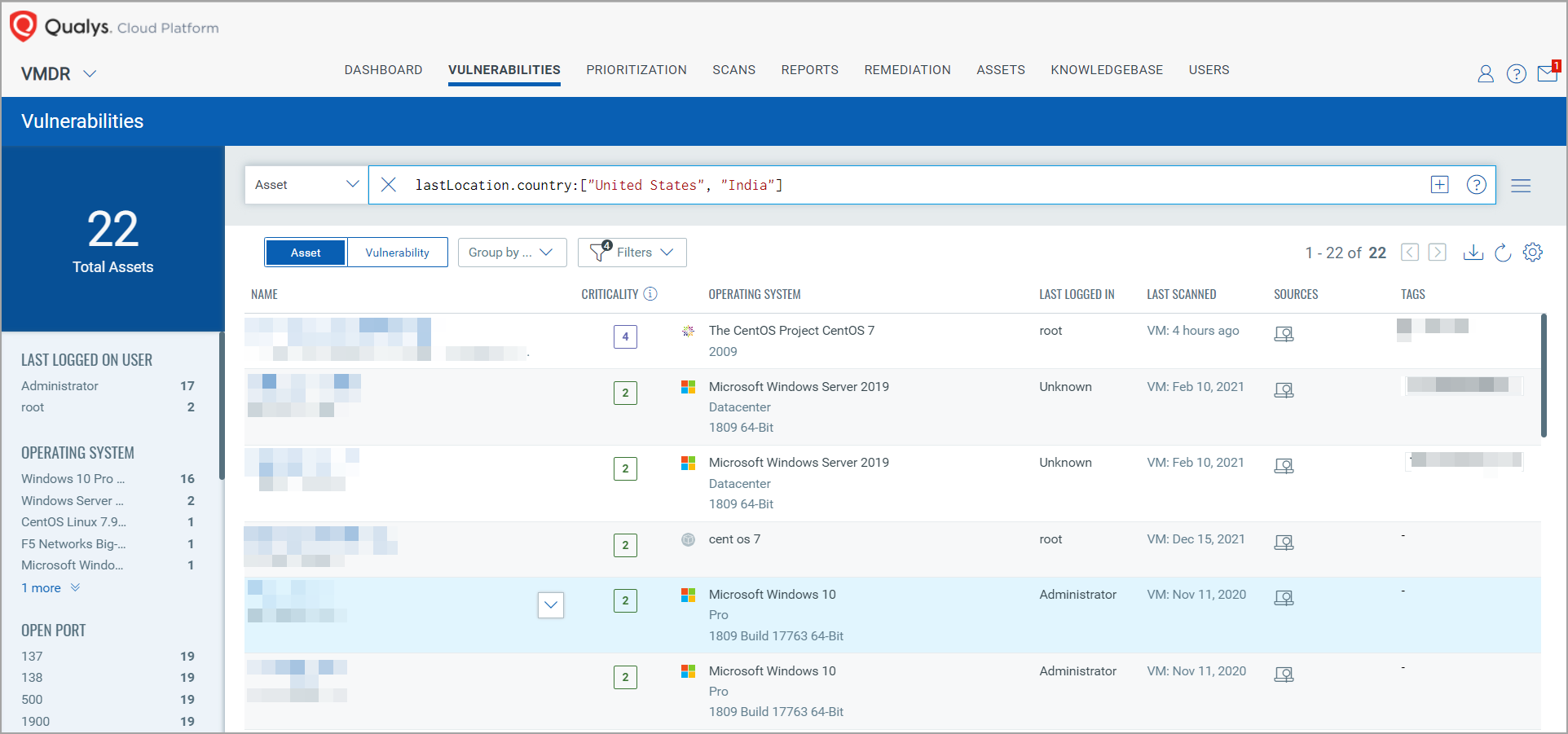The image size is (1568, 734).
Task: Open the Remediation tab
Action: (907, 70)
